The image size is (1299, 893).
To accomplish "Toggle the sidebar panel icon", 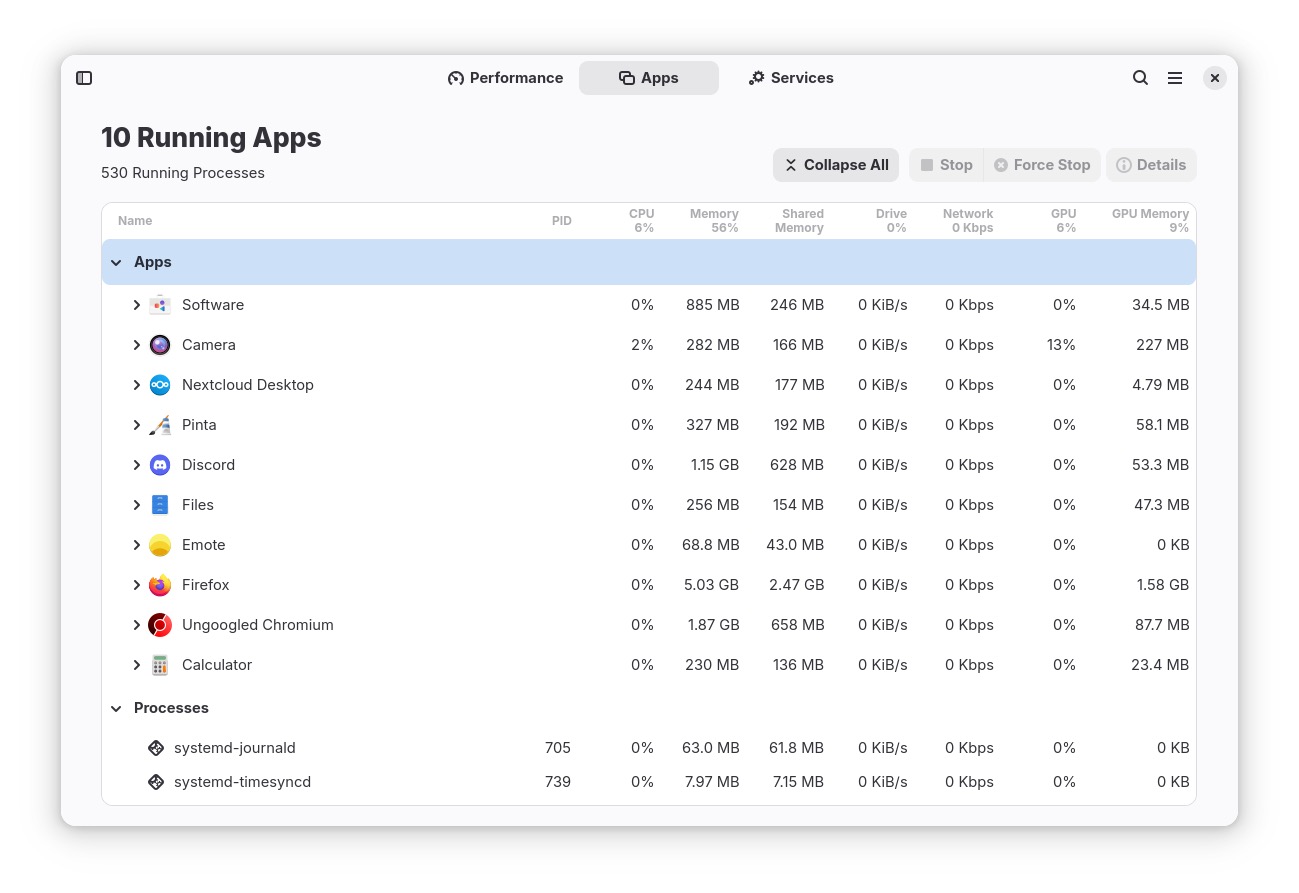I will 84,78.
